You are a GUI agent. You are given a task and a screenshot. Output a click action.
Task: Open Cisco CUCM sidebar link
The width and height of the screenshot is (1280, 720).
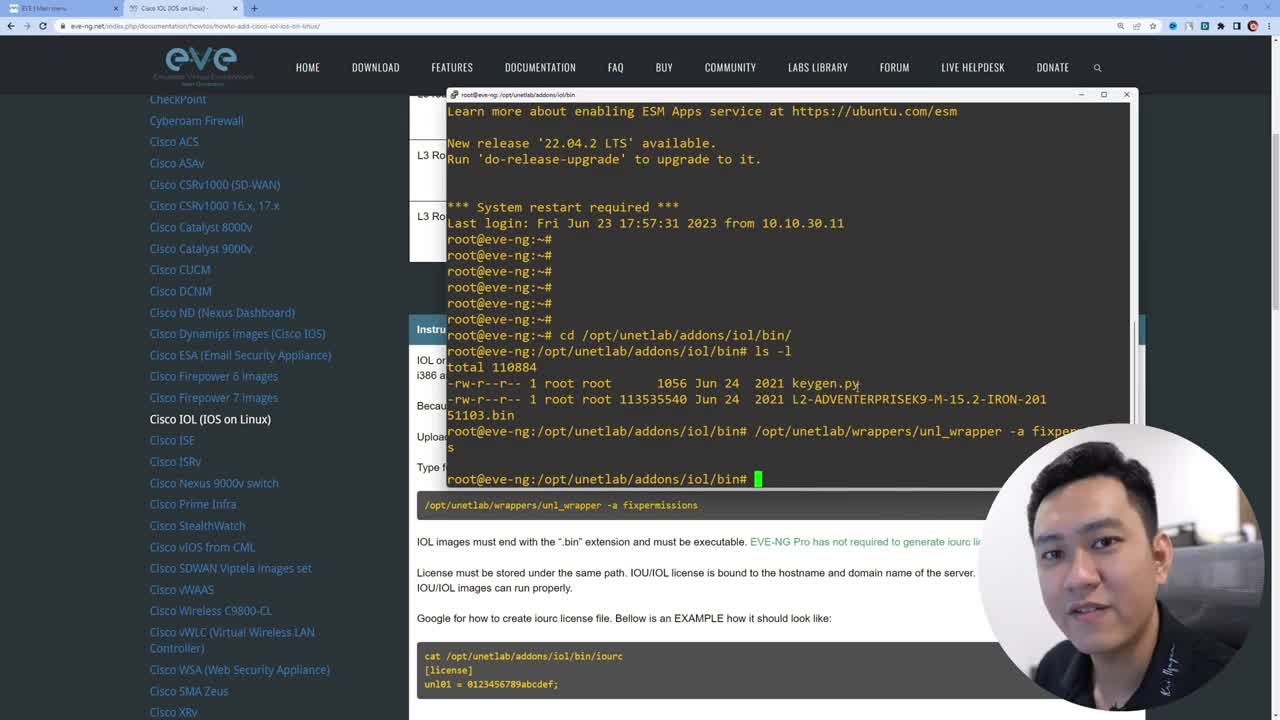180,270
